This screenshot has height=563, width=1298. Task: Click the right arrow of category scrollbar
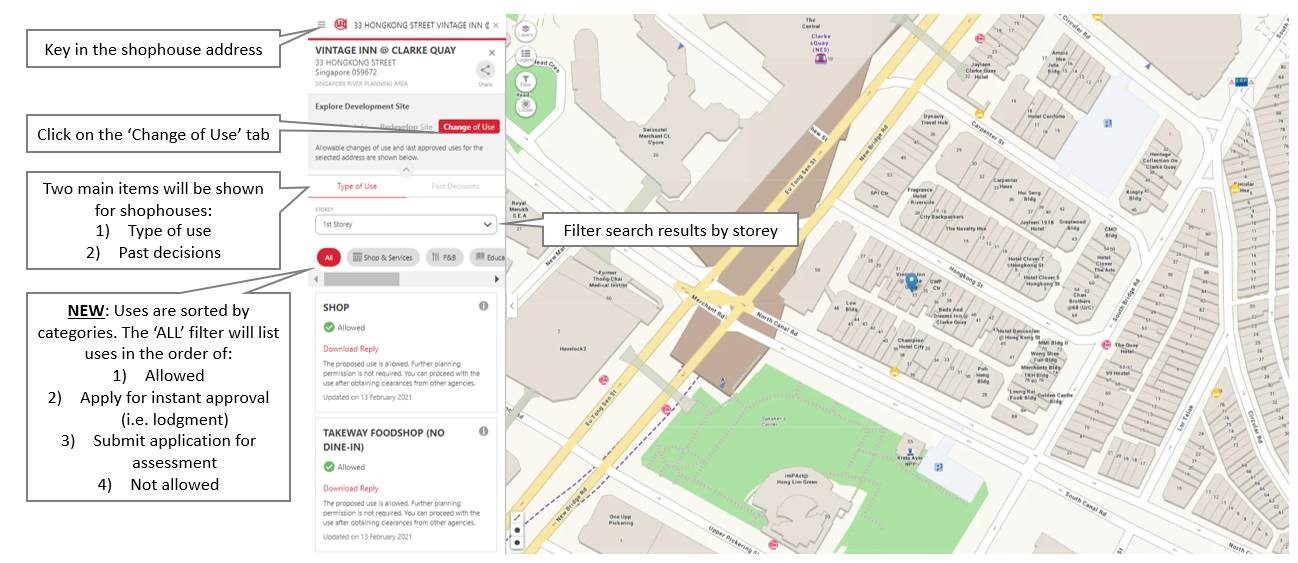pos(497,279)
